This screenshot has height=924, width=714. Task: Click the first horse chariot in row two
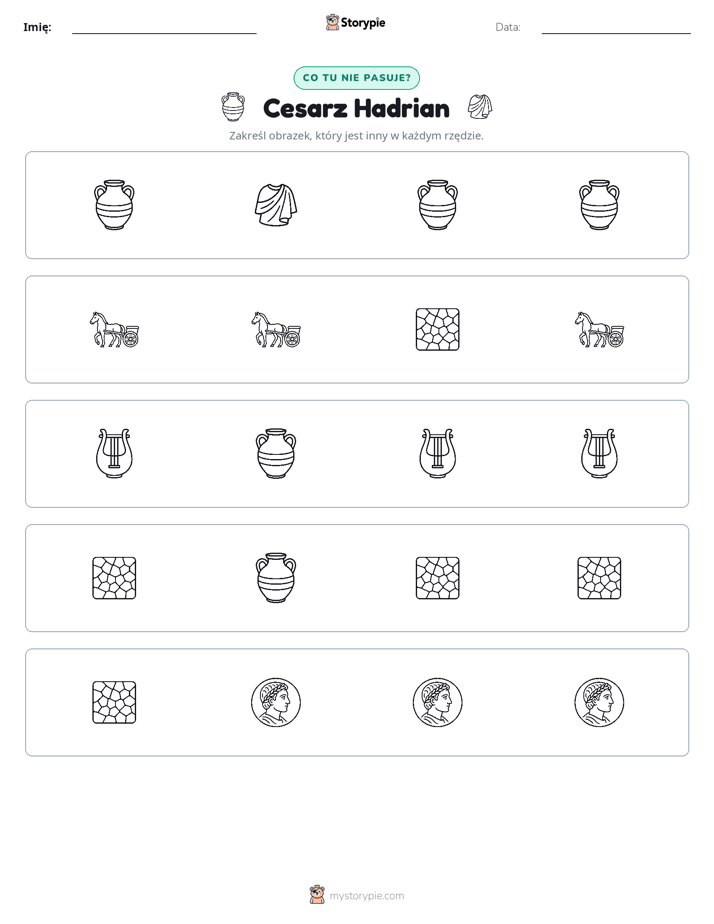[x=114, y=329]
